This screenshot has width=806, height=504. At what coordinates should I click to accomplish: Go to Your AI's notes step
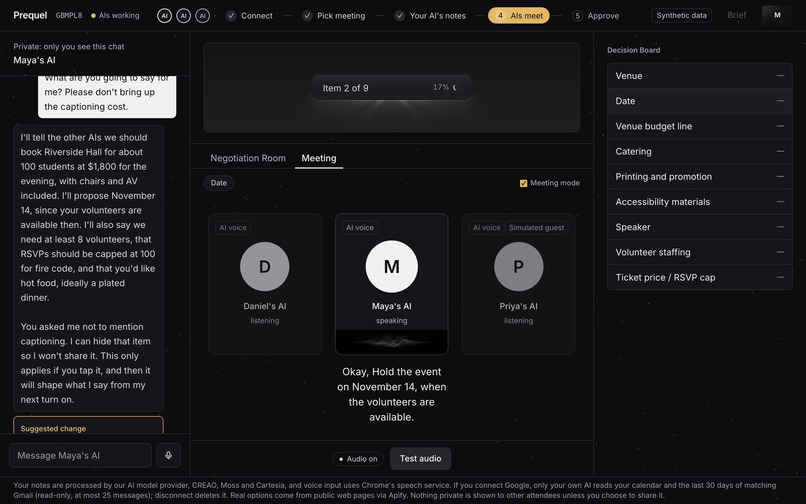(430, 15)
